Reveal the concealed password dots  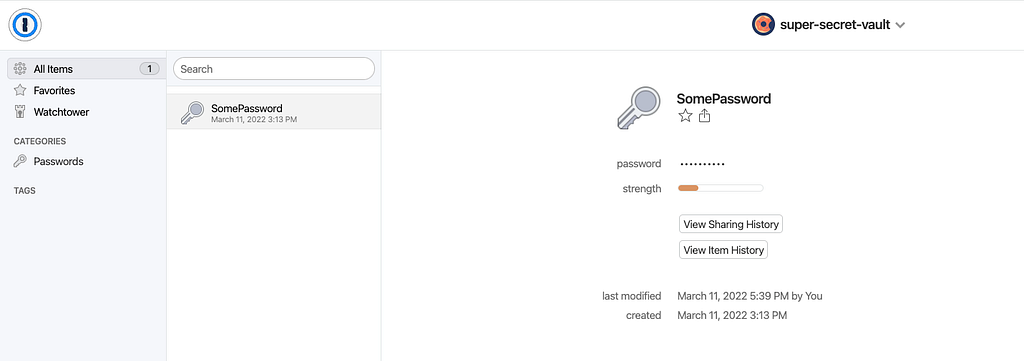point(702,164)
